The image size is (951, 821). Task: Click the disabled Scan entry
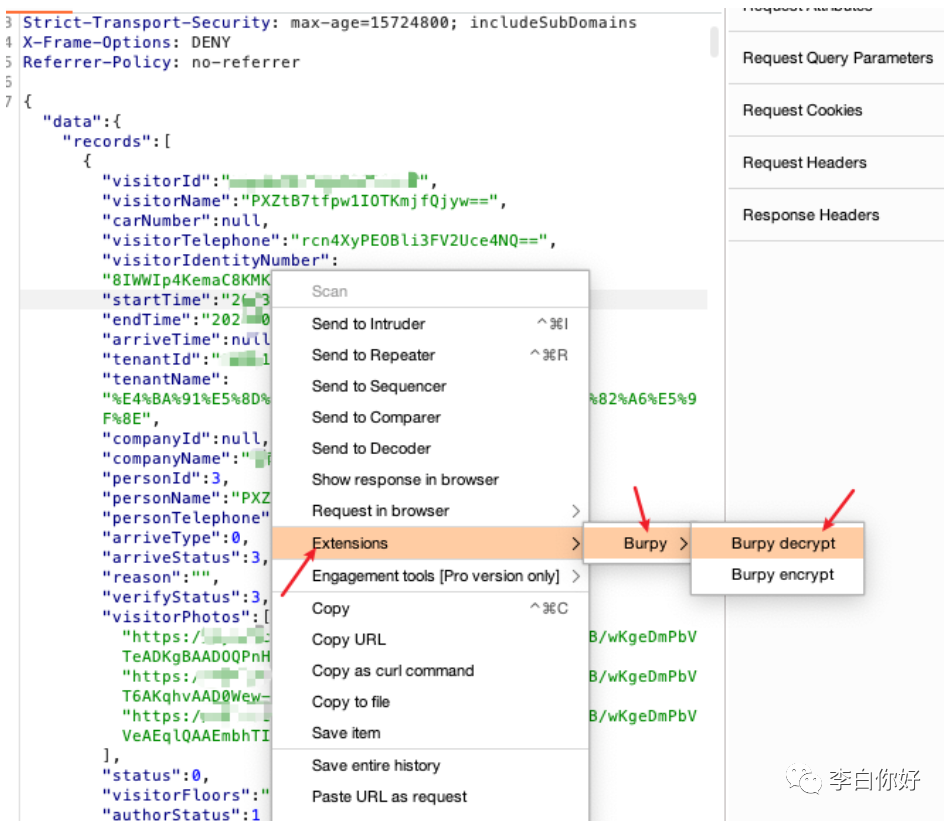tap(430, 292)
